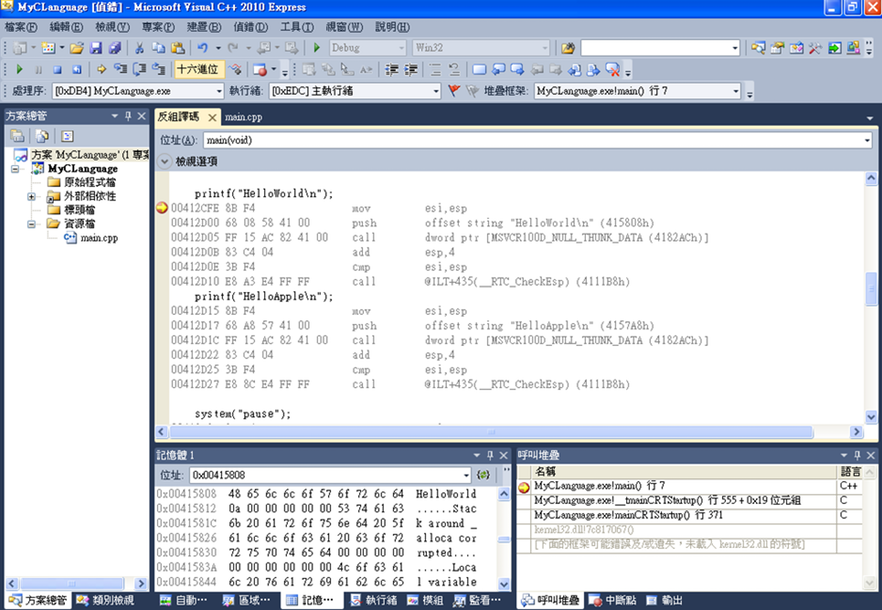Image resolution: width=882 pixels, height=610 pixels.
Task: Open the 堆疊框架 stack frame dropdown
Action: pos(735,91)
